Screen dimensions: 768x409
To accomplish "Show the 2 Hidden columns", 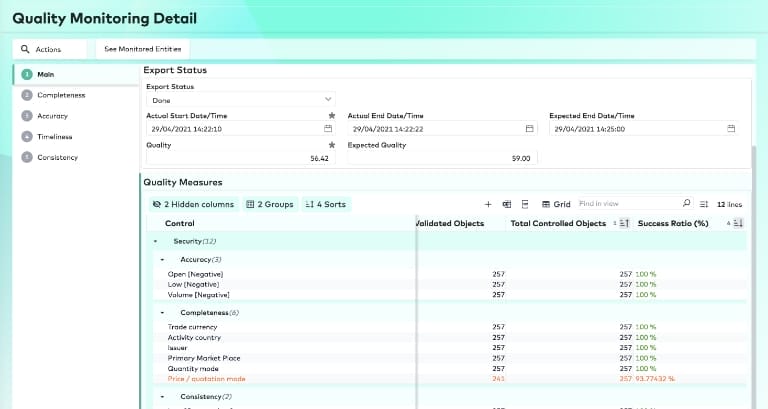I will coord(193,204).
